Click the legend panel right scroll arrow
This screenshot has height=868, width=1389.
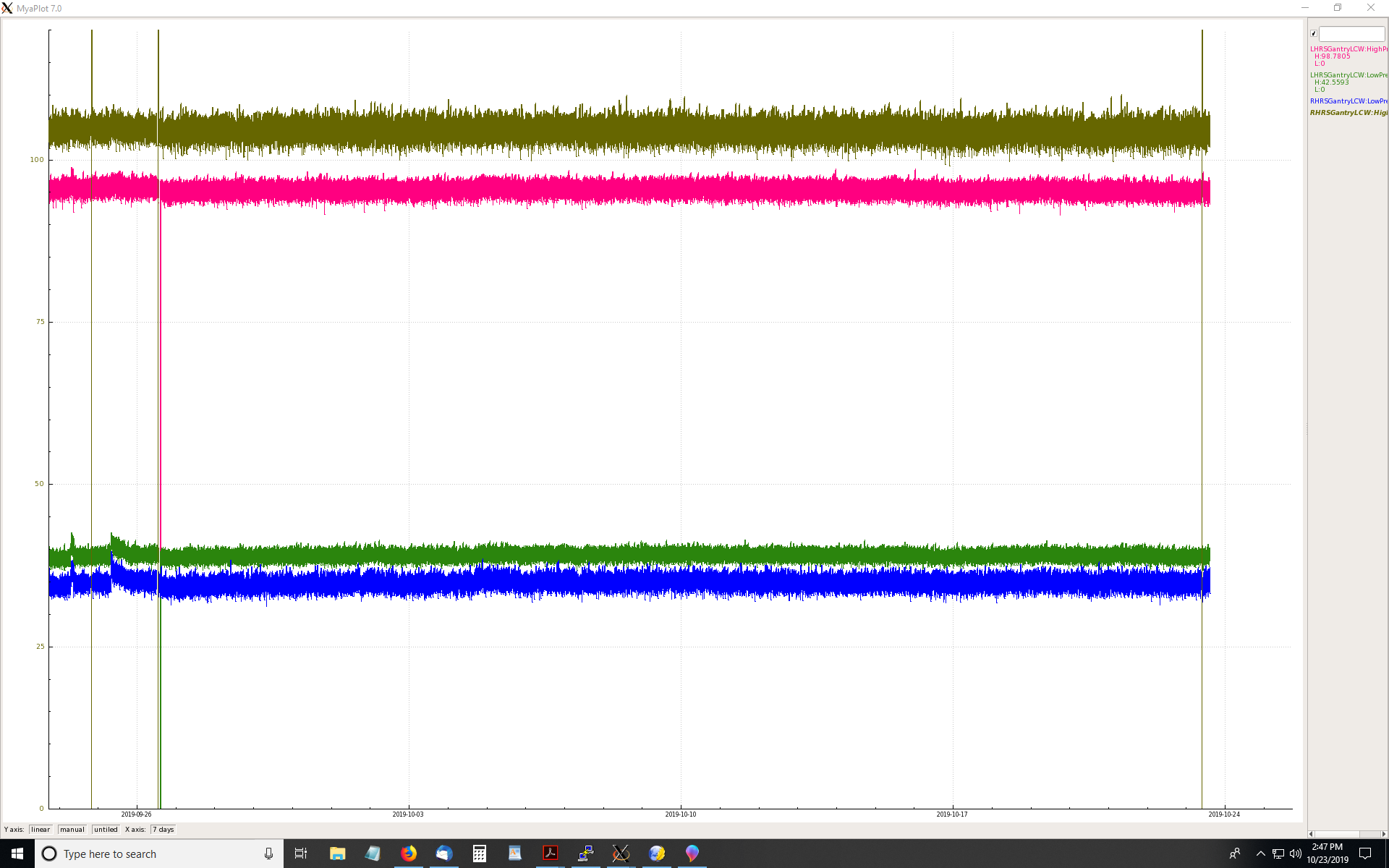coord(1384,834)
